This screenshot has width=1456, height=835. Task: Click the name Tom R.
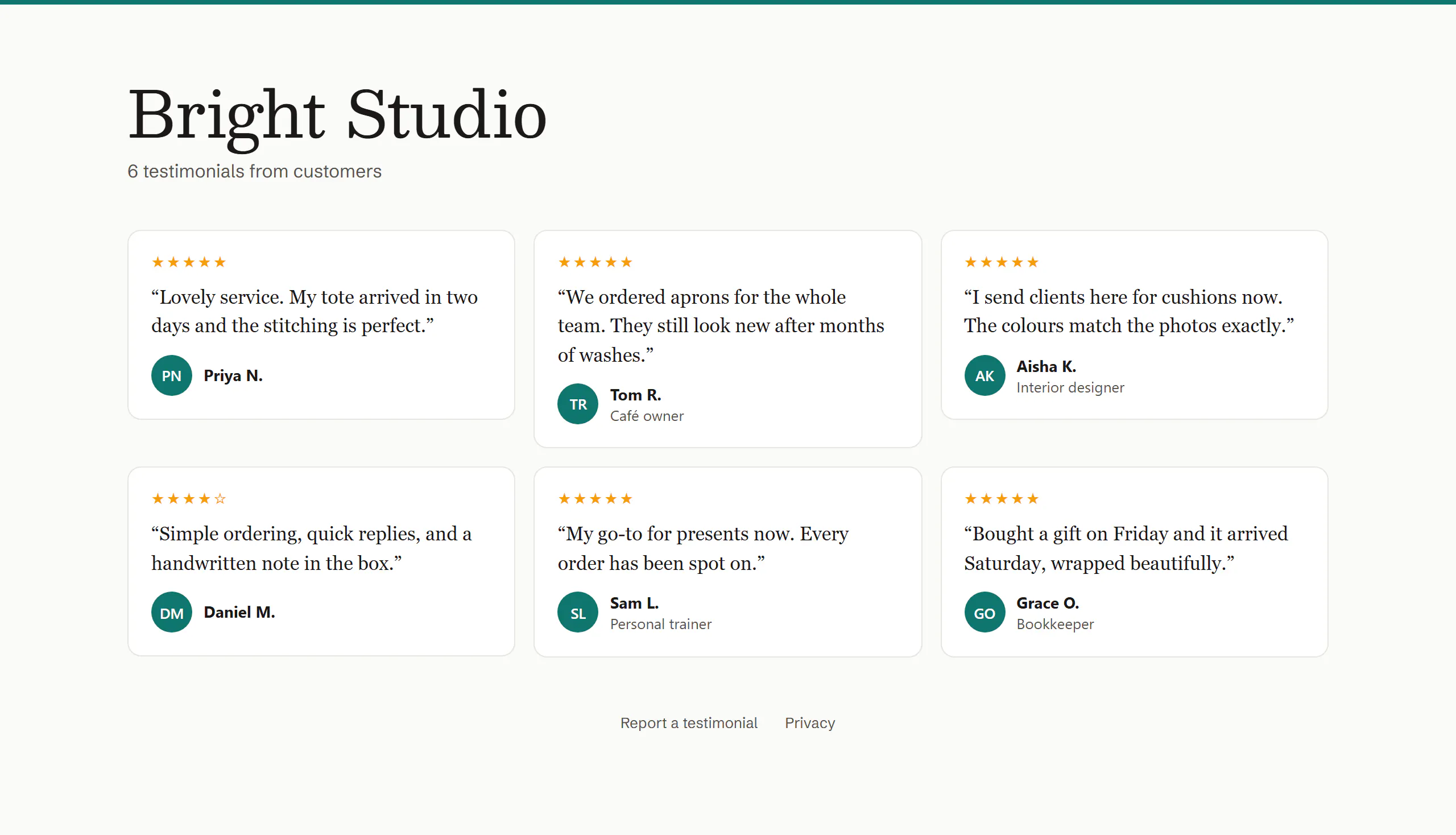pos(635,395)
